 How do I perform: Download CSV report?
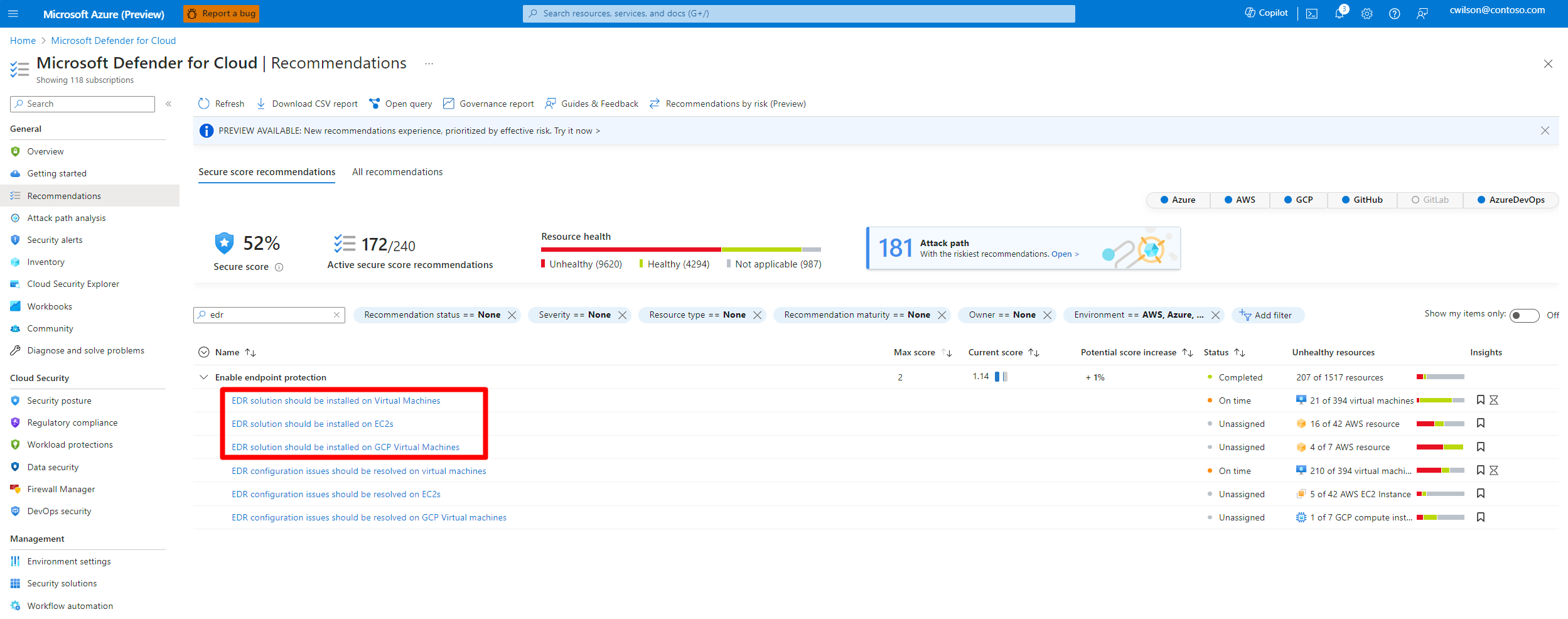tap(307, 104)
